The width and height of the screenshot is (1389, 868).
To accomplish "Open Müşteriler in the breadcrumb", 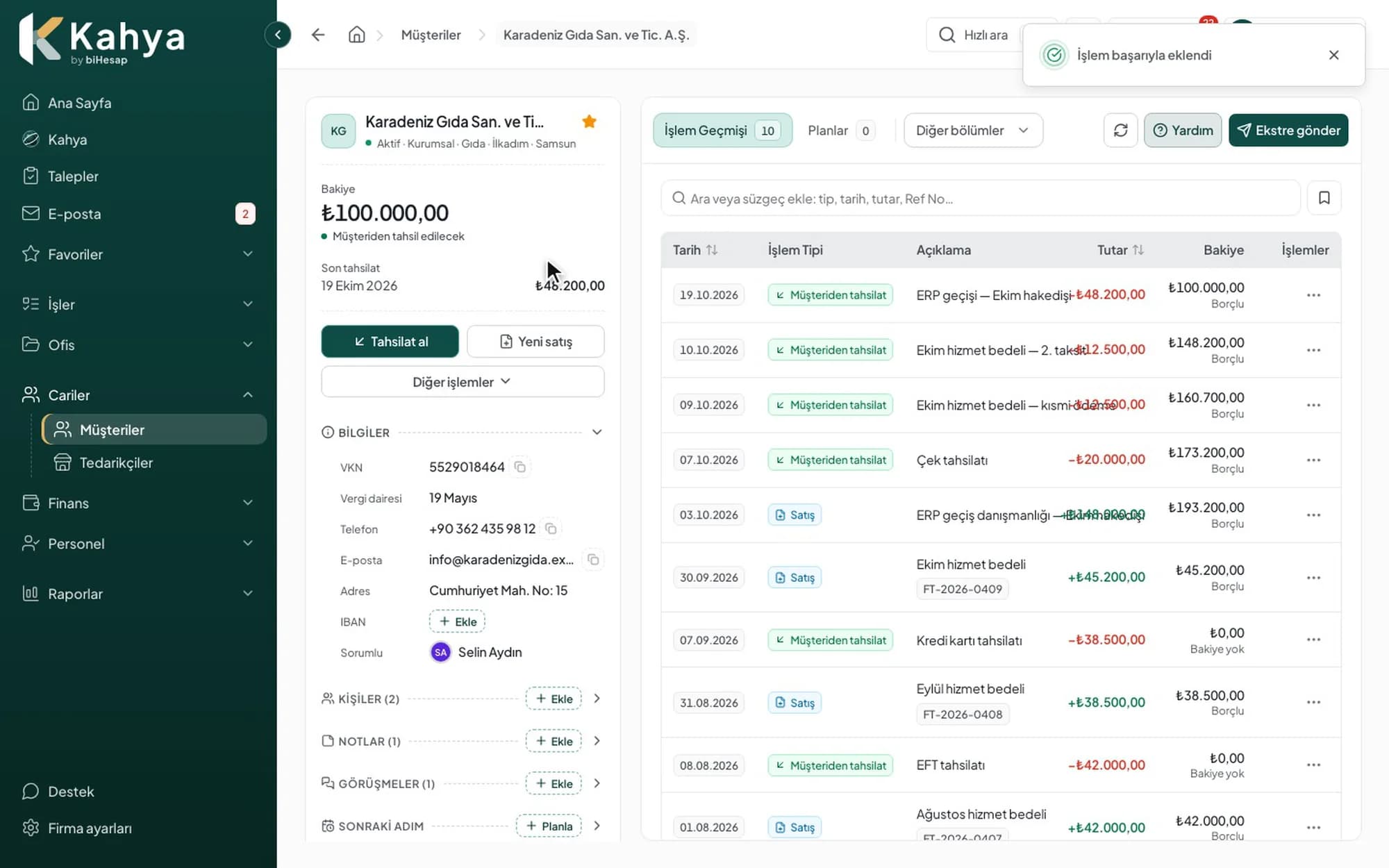I will pos(431,35).
